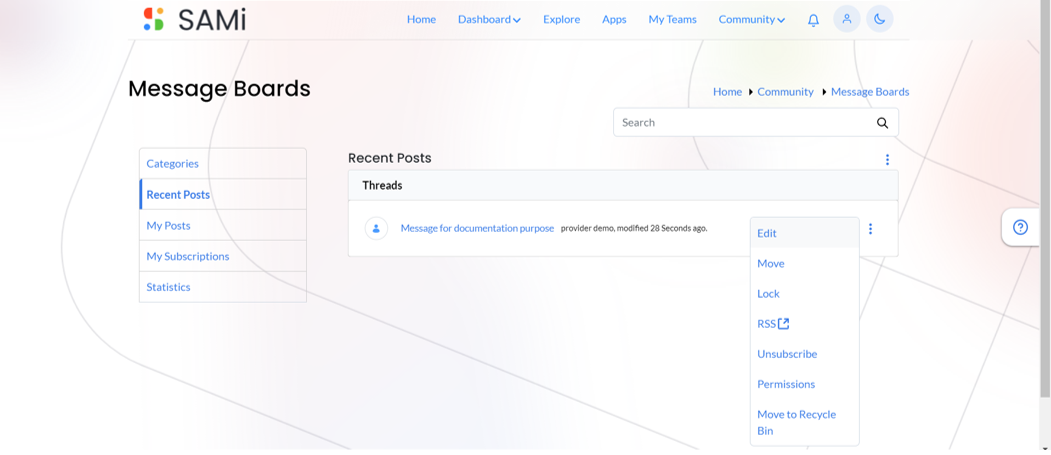Open Recent Posts options kebab menu
The image size is (1051, 455).
point(887,159)
